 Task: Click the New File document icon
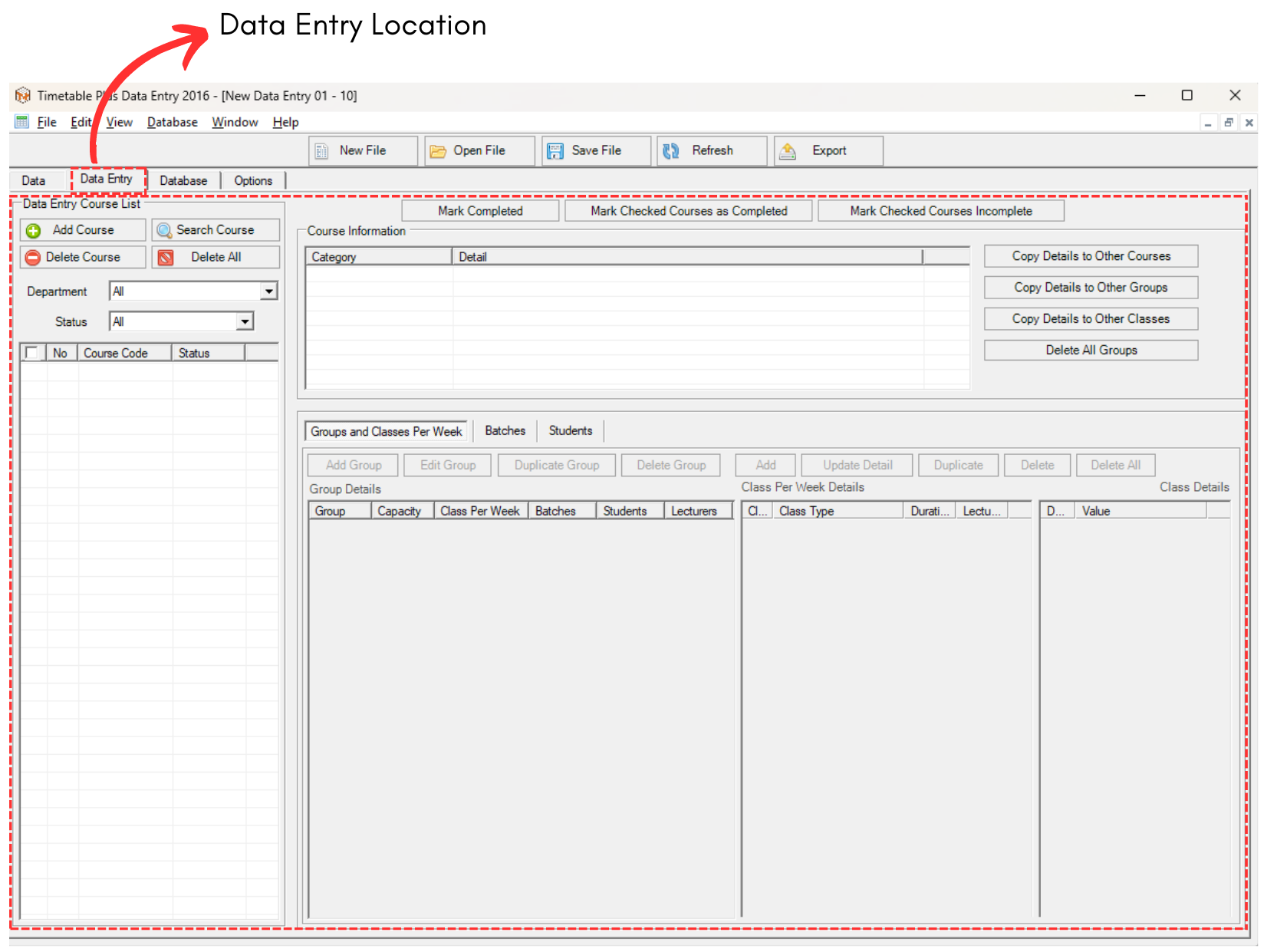coord(322,151)
